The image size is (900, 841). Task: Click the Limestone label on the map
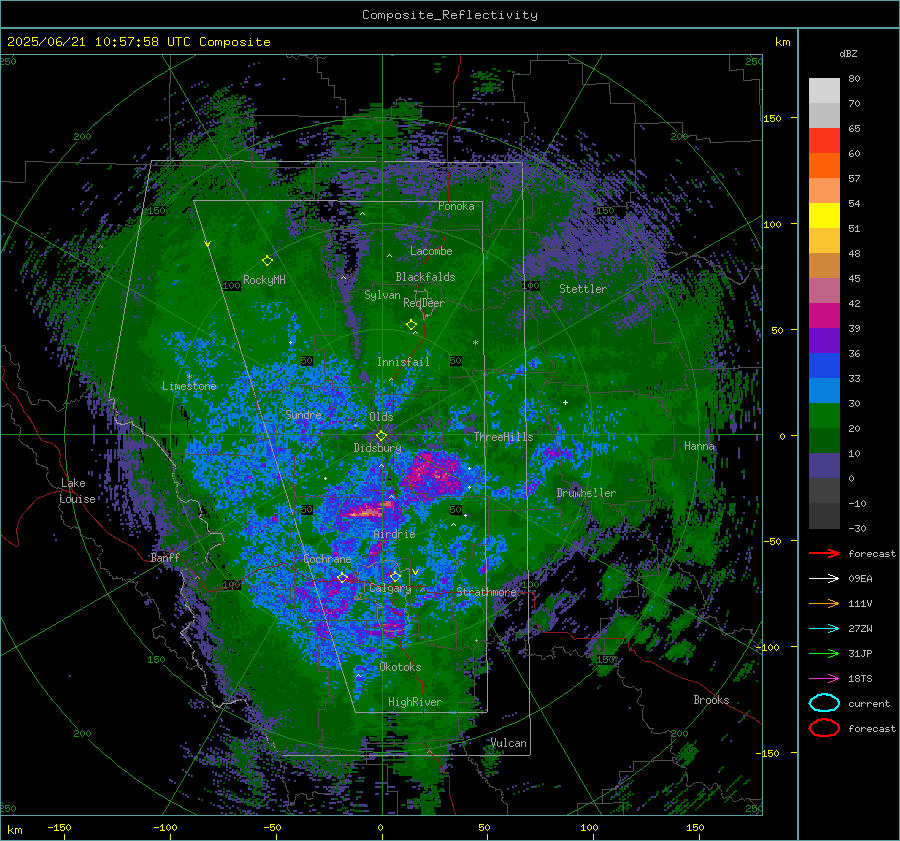[x=189, y=386]
